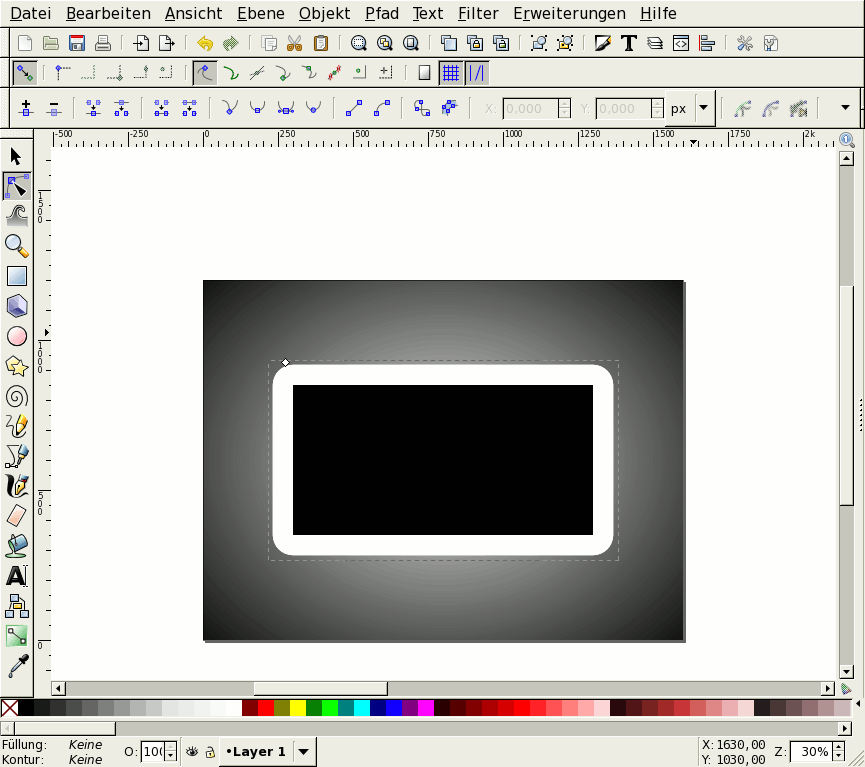Expand the Layer 1 dropdown
This screenshot has width=865, height=767.
(x=304, y=752)
